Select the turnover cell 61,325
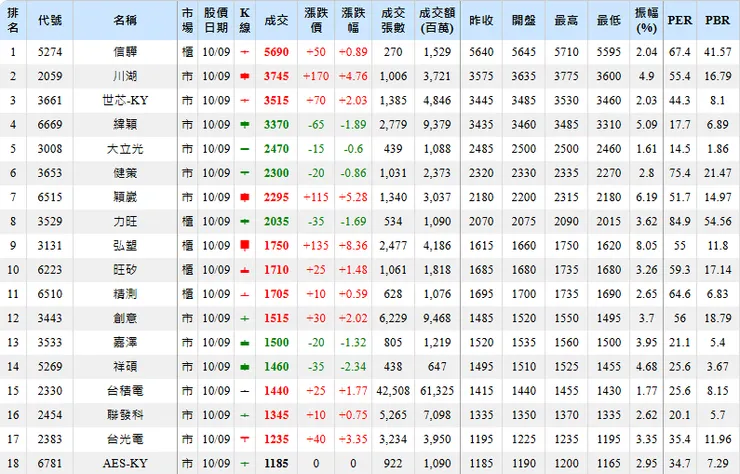This screenshot has width=740, height=474. pyautogui.click(x=437, y=391)
